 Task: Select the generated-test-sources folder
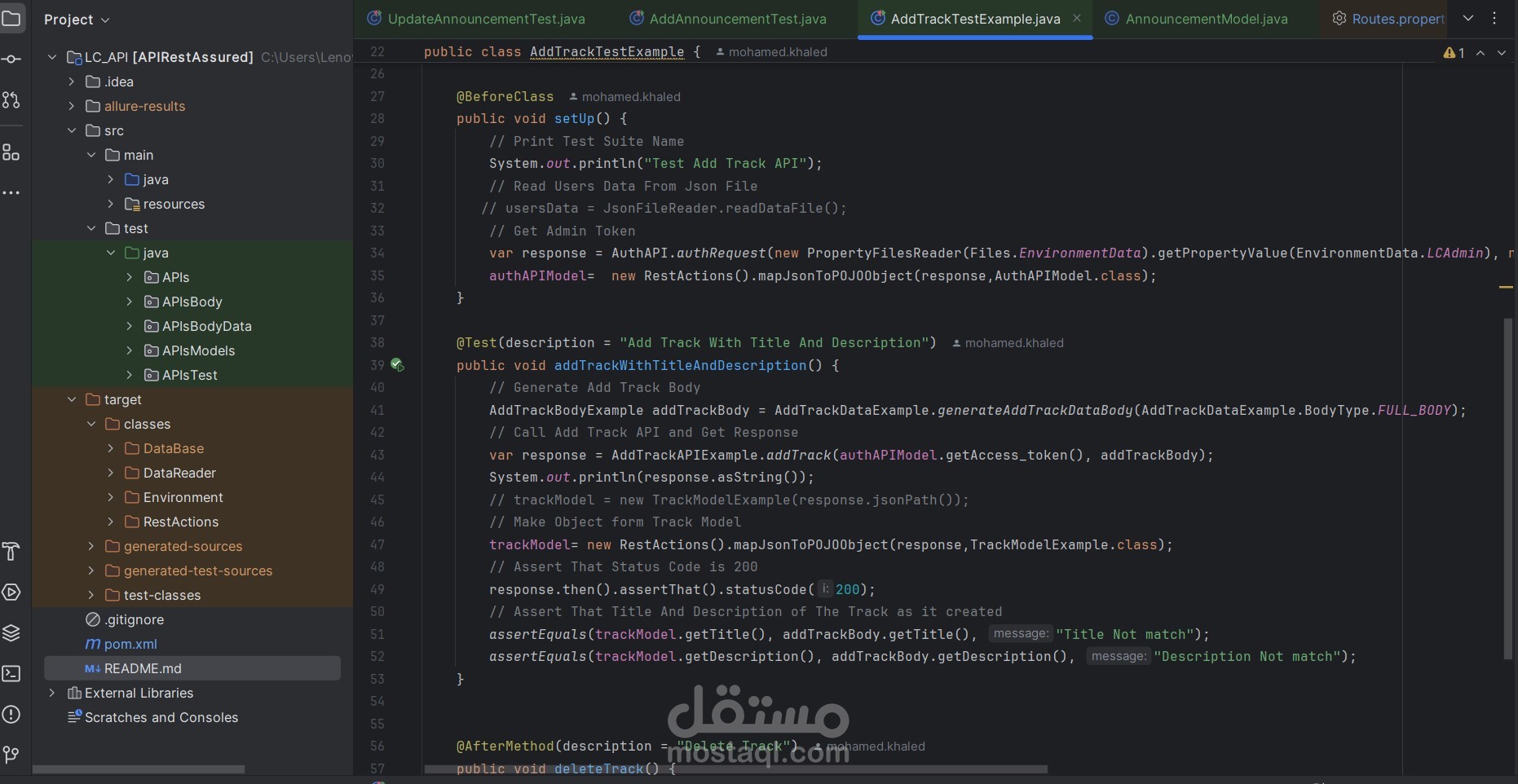point(189,570)
